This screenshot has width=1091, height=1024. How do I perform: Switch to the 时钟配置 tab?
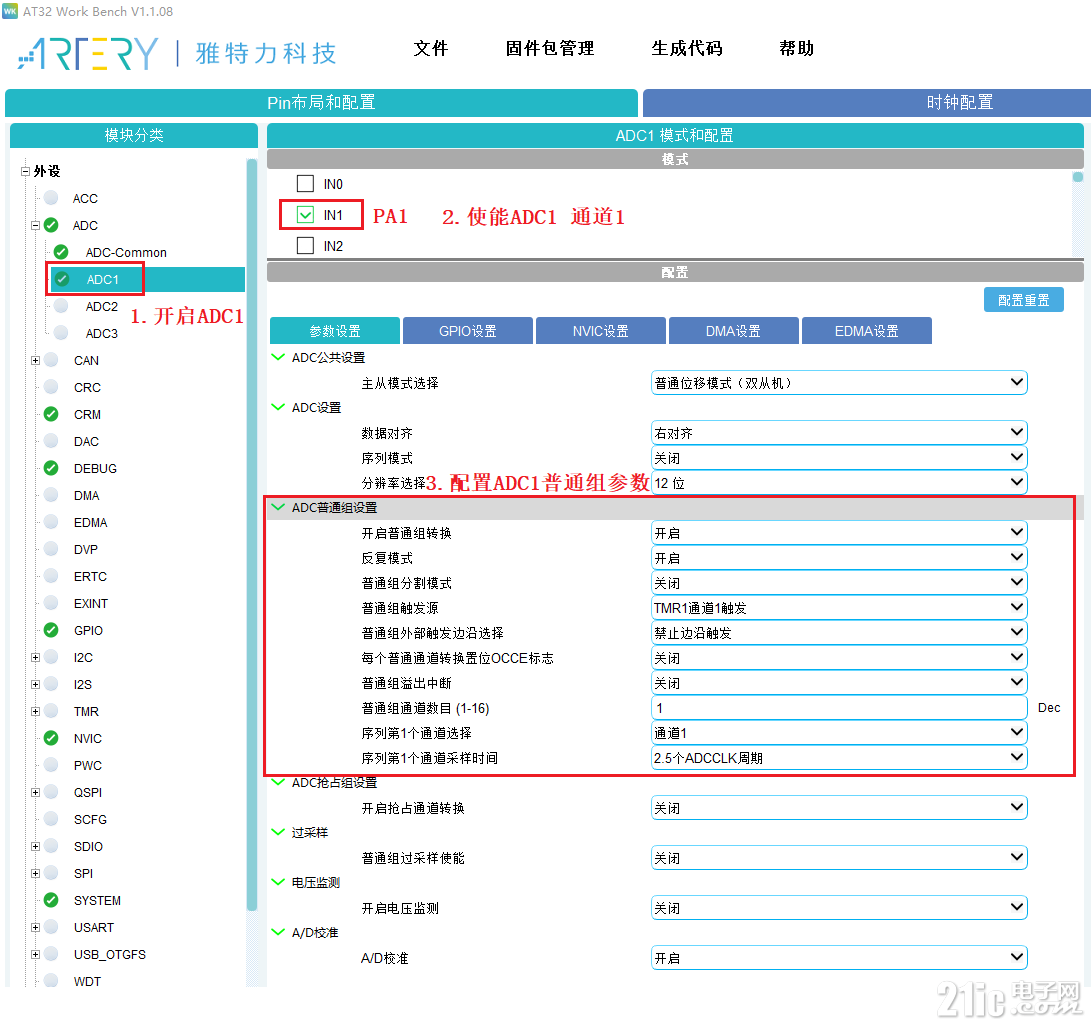(x=867, y=102)
